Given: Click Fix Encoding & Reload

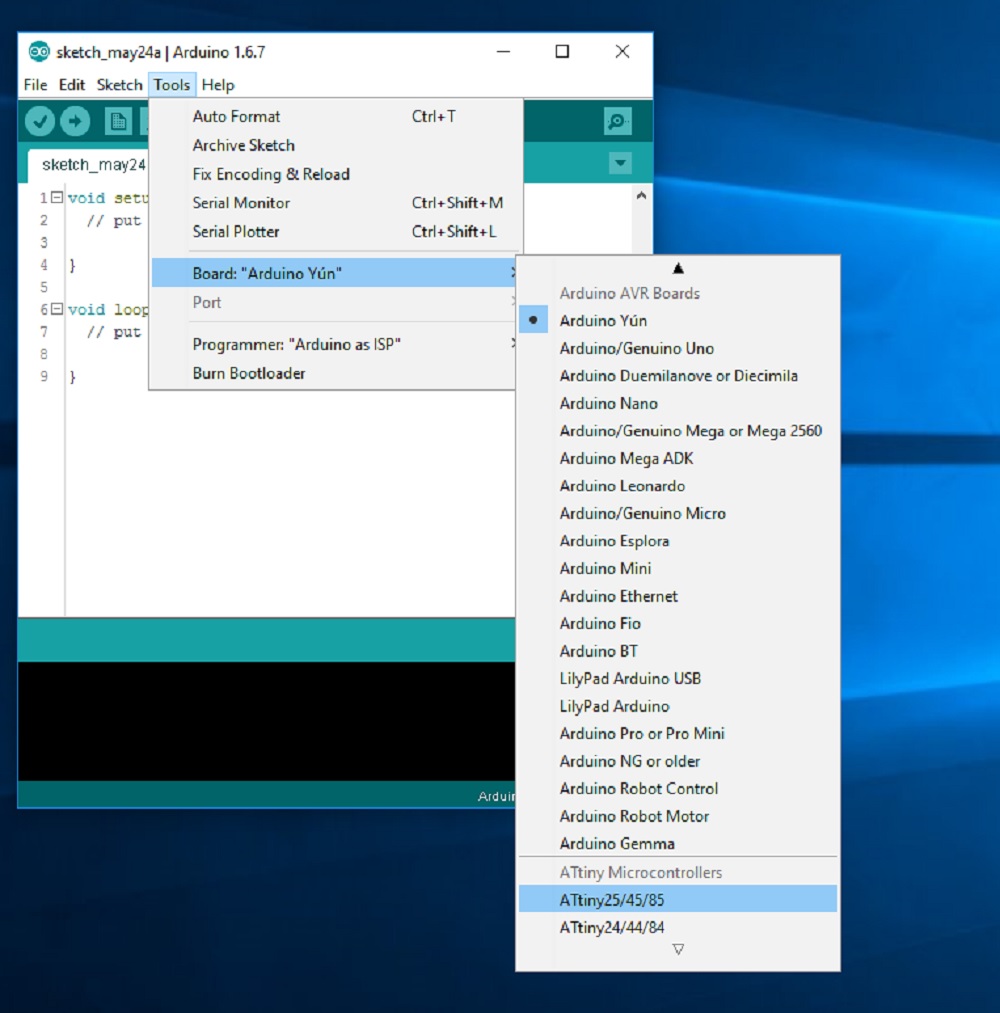Looking at the screenshot, I should 334,174.
